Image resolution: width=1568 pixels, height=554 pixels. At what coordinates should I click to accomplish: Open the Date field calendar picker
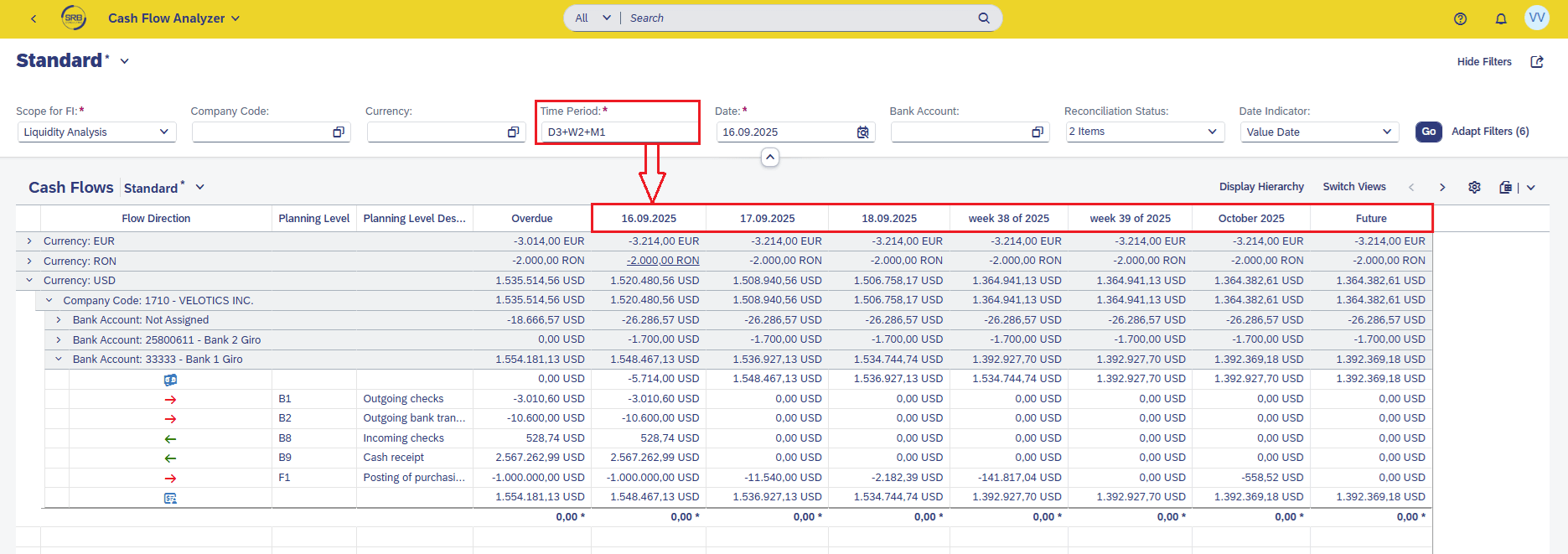(x=862, y=132)
